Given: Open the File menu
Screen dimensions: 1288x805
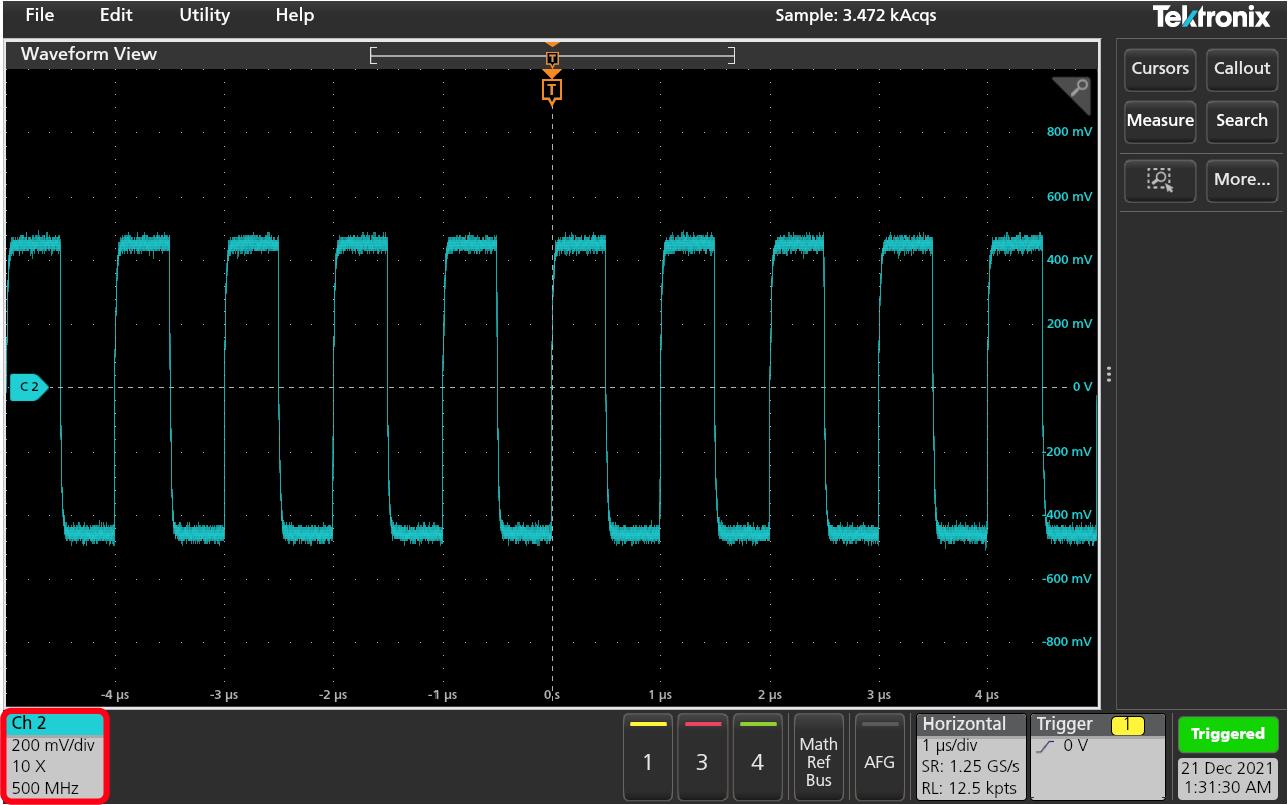Looking at the screenshot, I should (40, 15).
